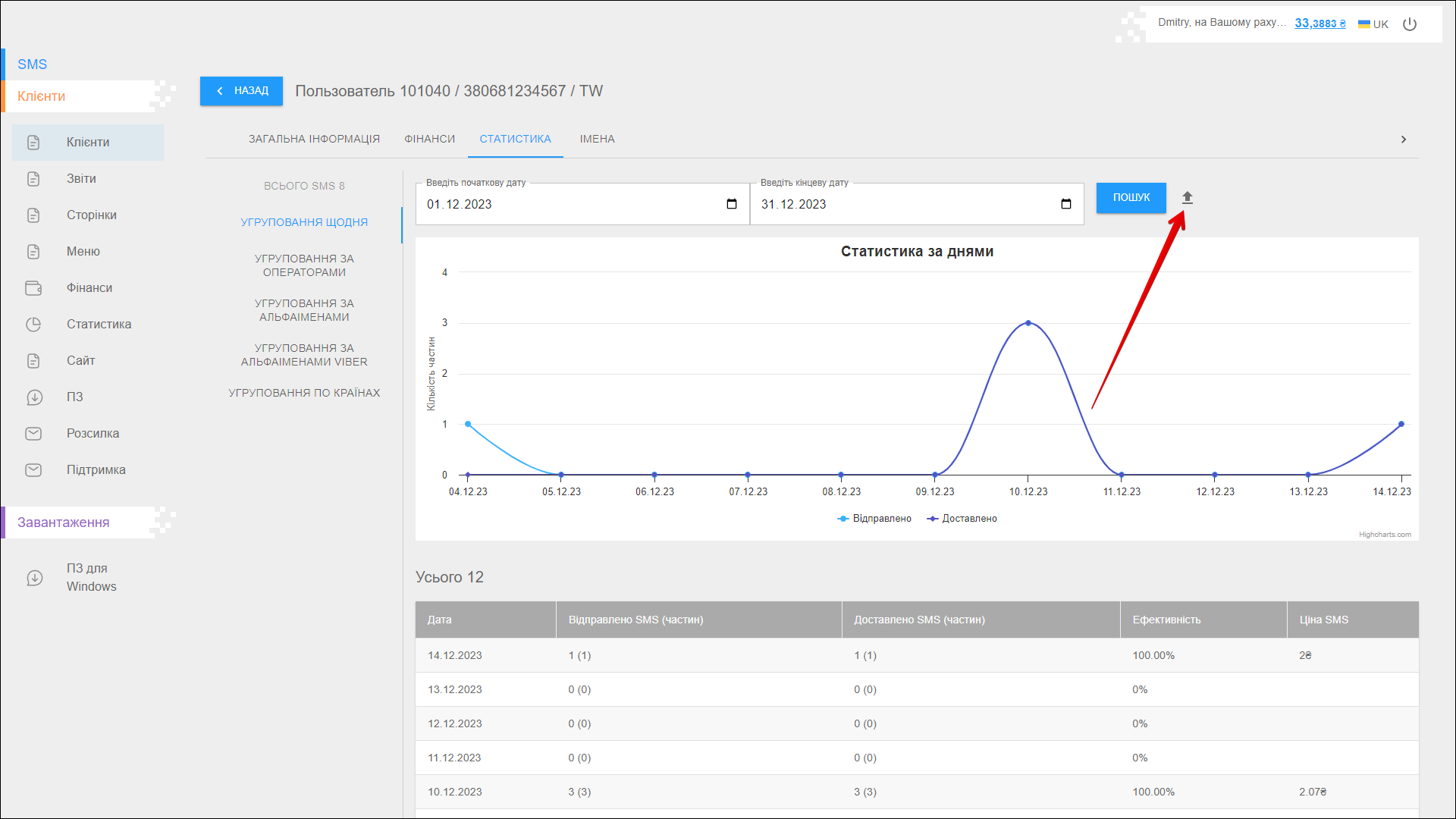
Task: Click the ПЗ для Windows download icon
Action: click(35, 578)
